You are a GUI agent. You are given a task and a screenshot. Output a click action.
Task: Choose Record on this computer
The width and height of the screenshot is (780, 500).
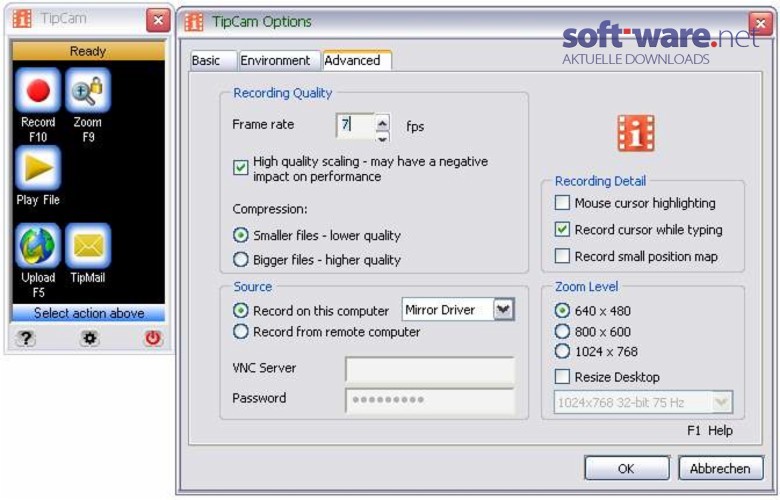pyautogui.click(x=241, y=310)
